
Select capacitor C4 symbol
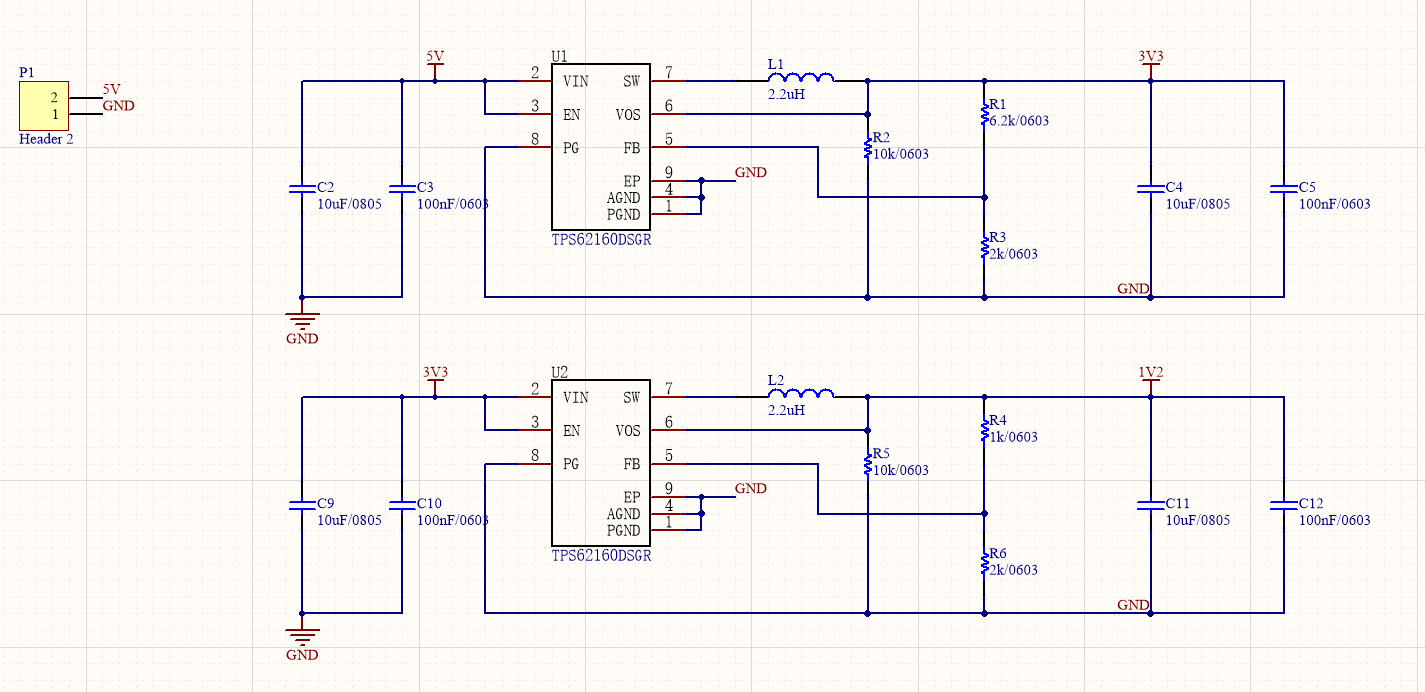[1151, 187]
